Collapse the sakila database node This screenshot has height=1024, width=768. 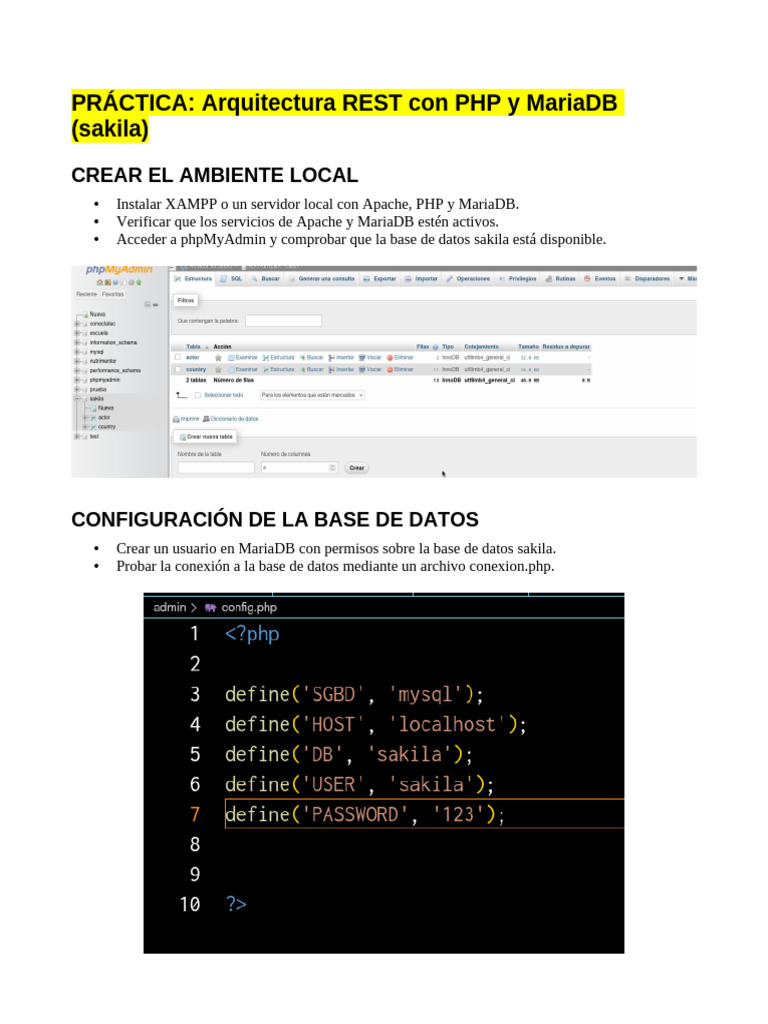coord(77,398)
